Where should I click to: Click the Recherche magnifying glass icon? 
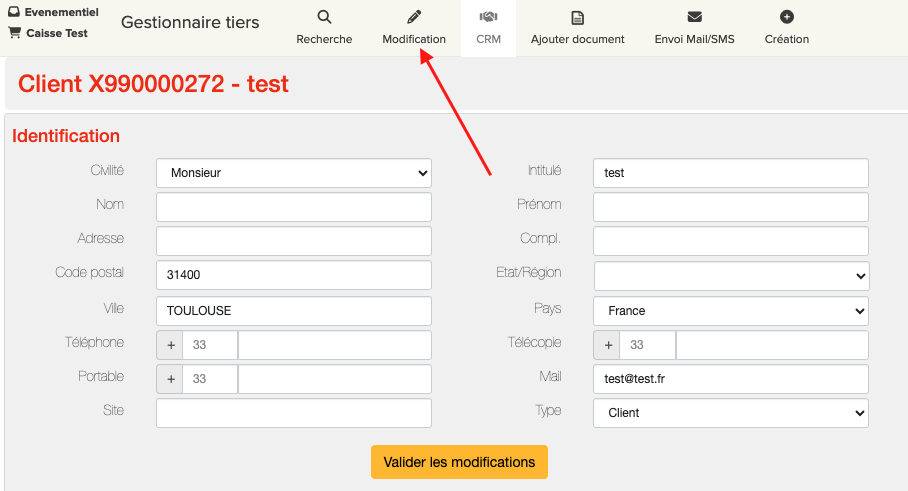point(324,17)
